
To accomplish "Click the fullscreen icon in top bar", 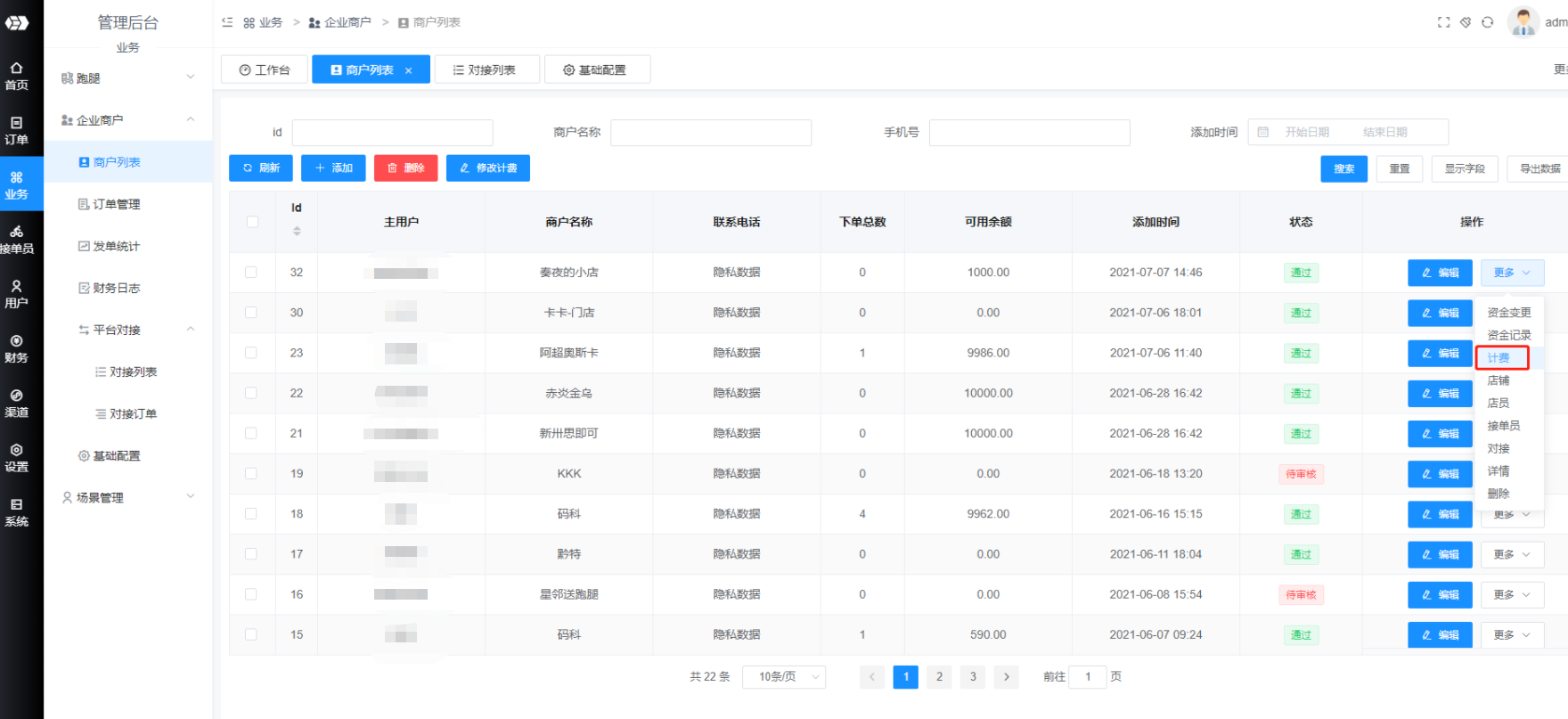I will tap(1443, 22).
